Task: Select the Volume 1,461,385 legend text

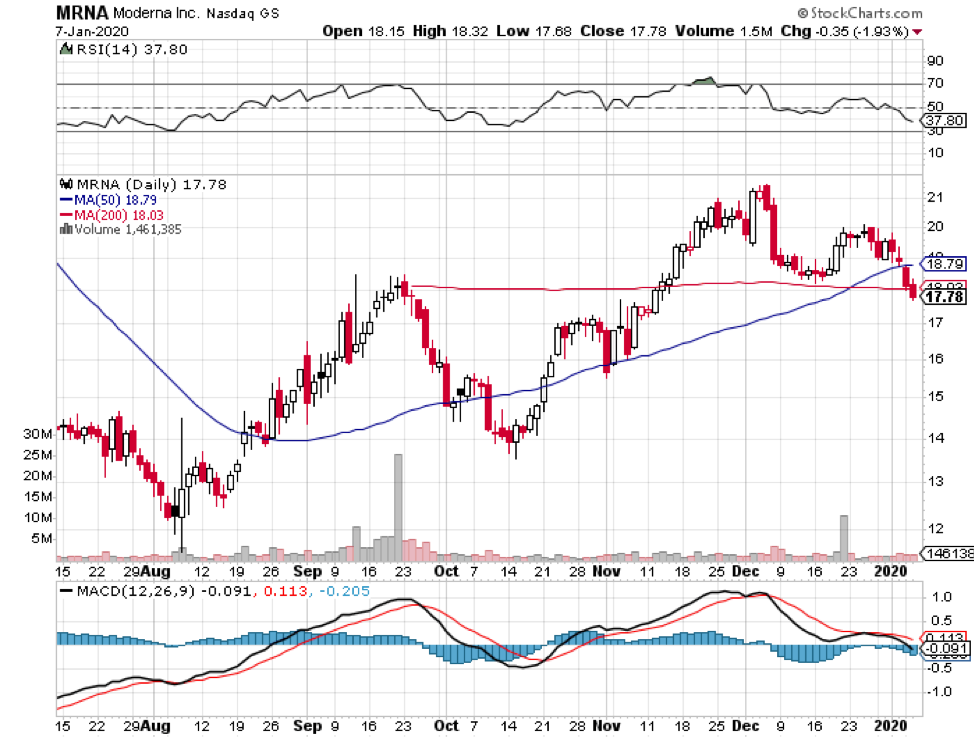Action: tap(128, 229)
